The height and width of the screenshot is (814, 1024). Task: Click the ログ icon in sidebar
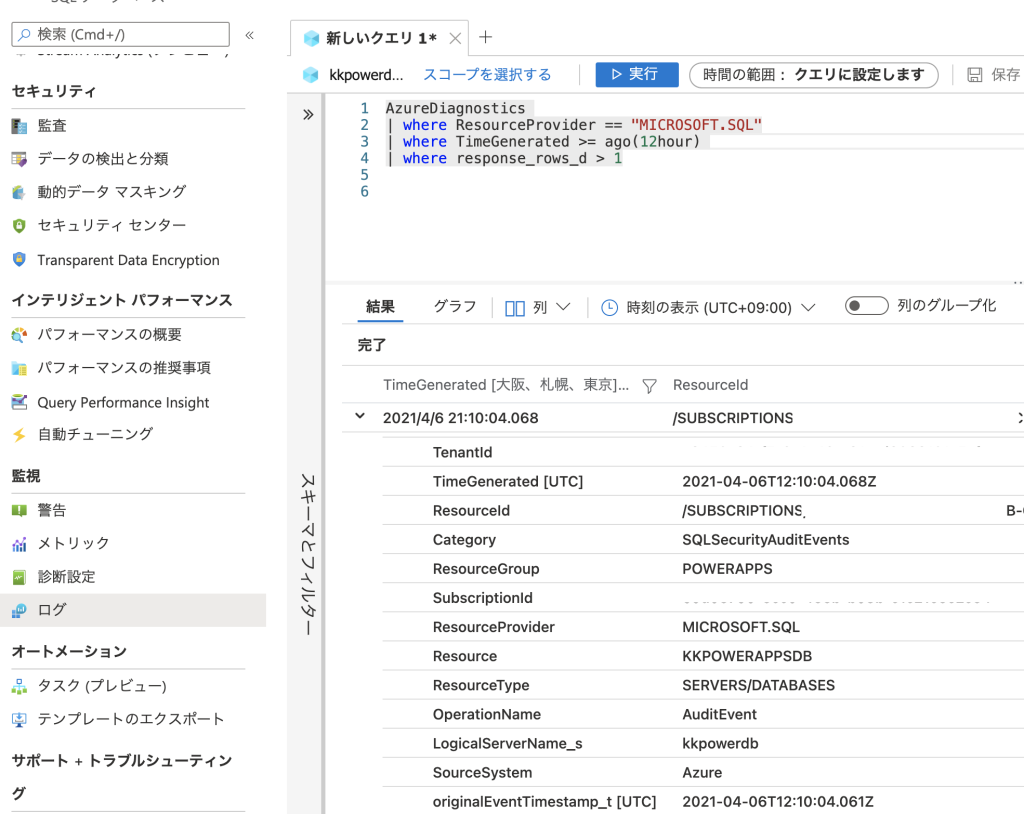tap(20, 610)
